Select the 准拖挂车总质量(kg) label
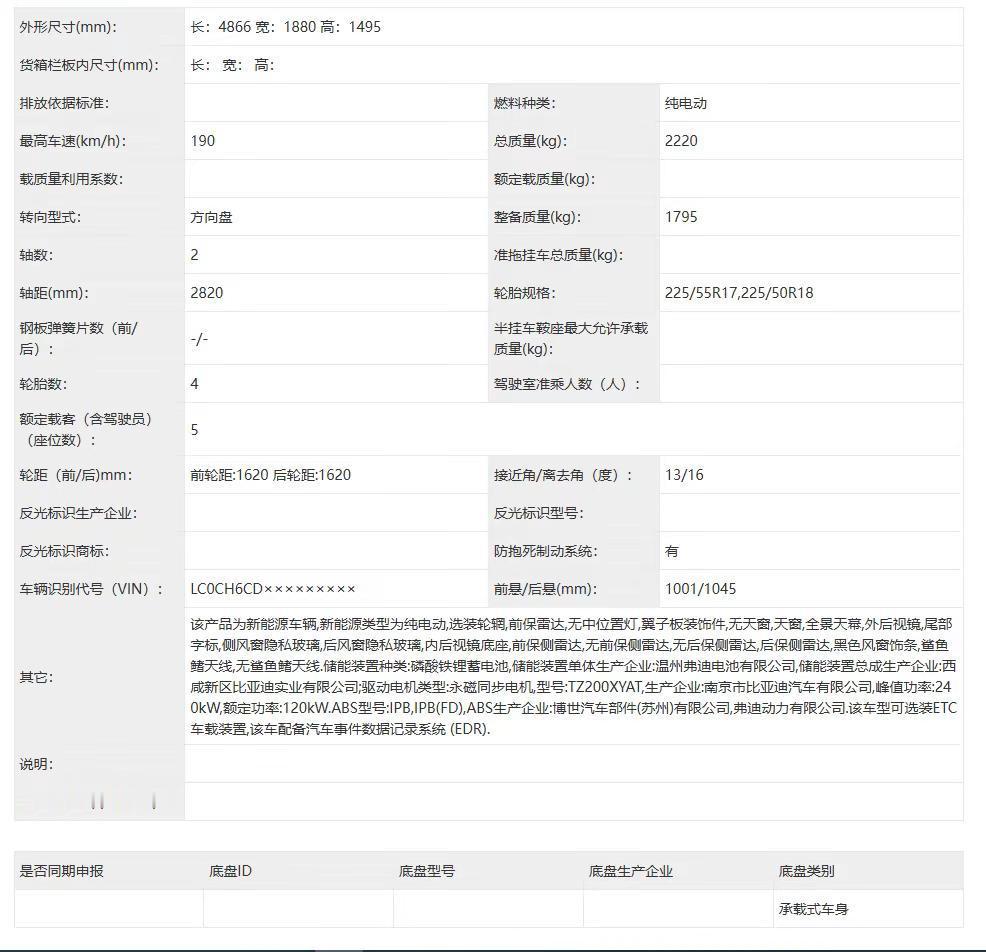 558,255
